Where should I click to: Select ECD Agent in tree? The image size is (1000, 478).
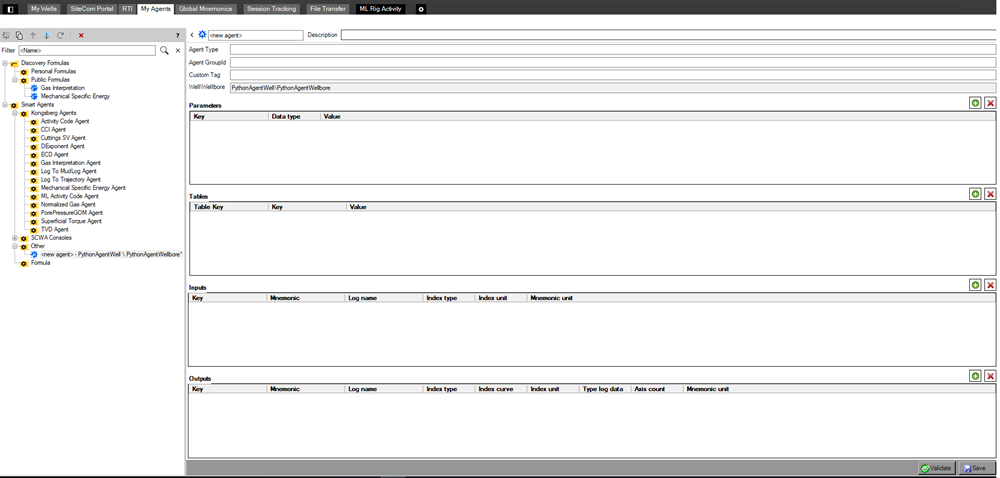coord(54,154)
